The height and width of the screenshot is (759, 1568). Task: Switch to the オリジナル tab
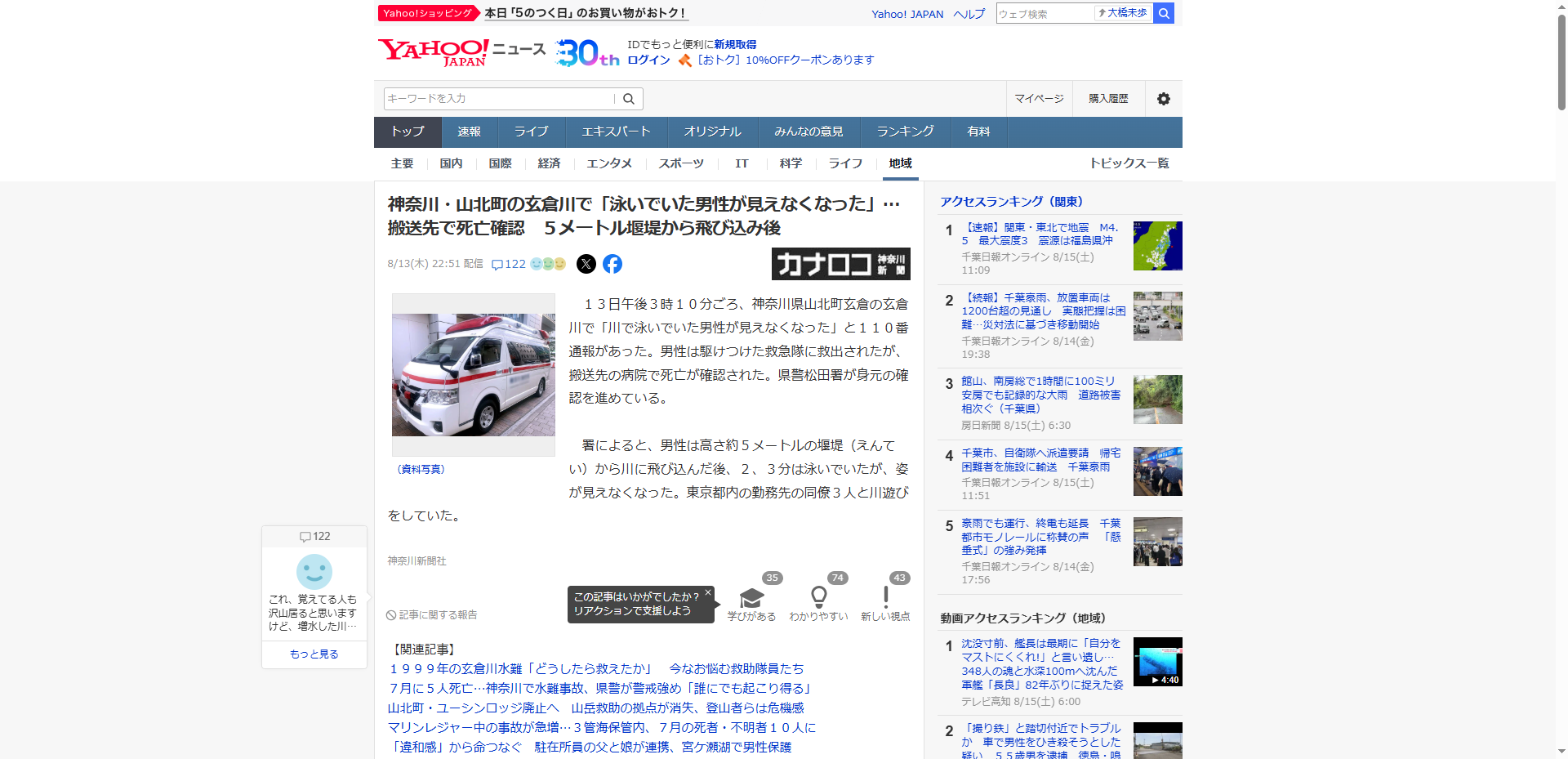pos(712,132)
